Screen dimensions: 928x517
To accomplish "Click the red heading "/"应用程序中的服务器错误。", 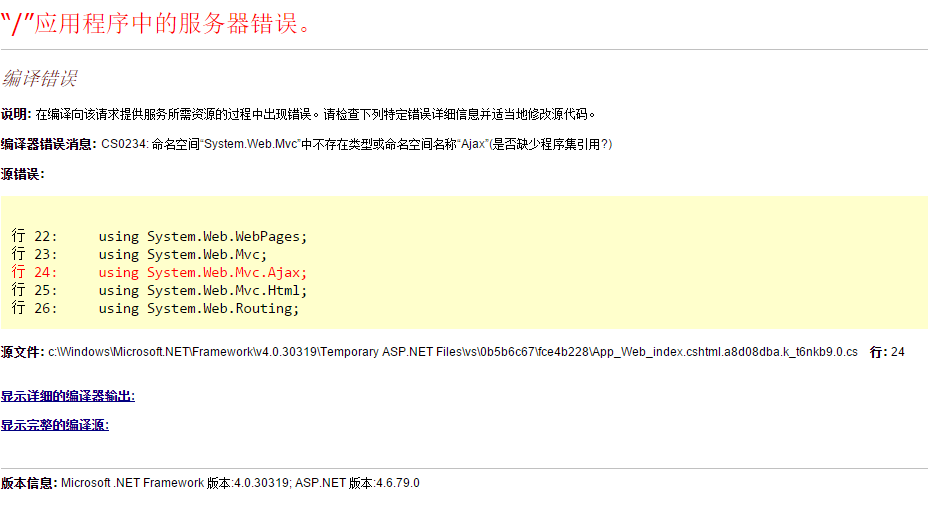I will [155, 24].
